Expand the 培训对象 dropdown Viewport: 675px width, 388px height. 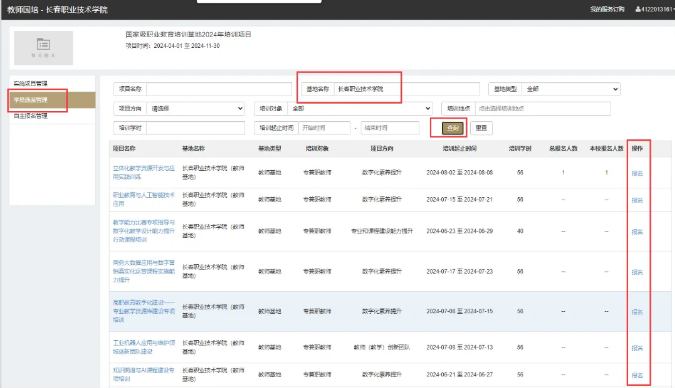point(360,109)
